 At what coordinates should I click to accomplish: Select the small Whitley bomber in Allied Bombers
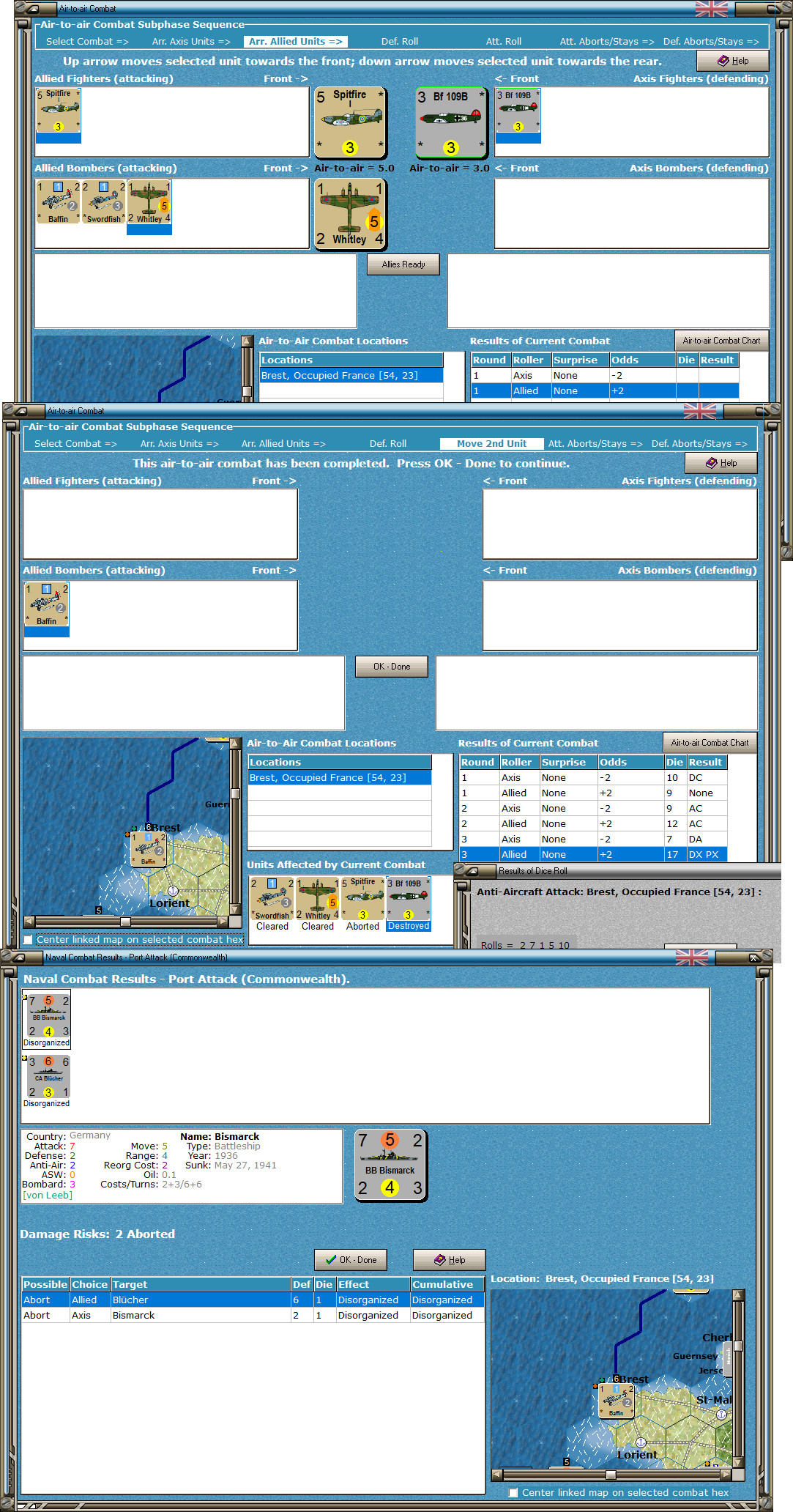(149, 202)
